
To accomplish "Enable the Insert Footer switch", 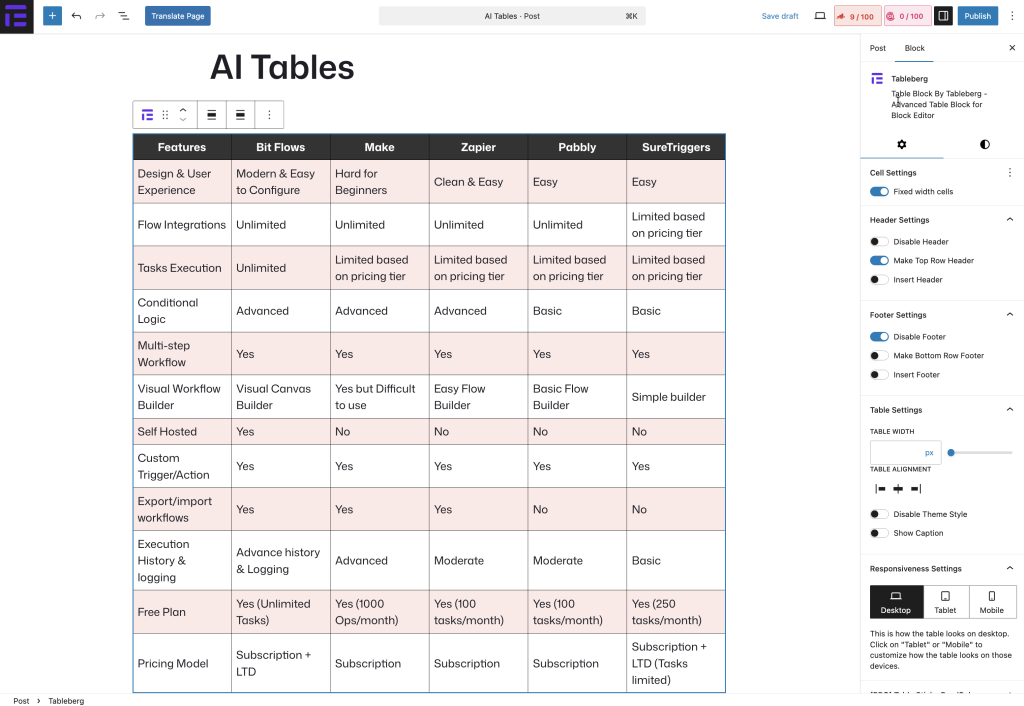I will (879, 375).
